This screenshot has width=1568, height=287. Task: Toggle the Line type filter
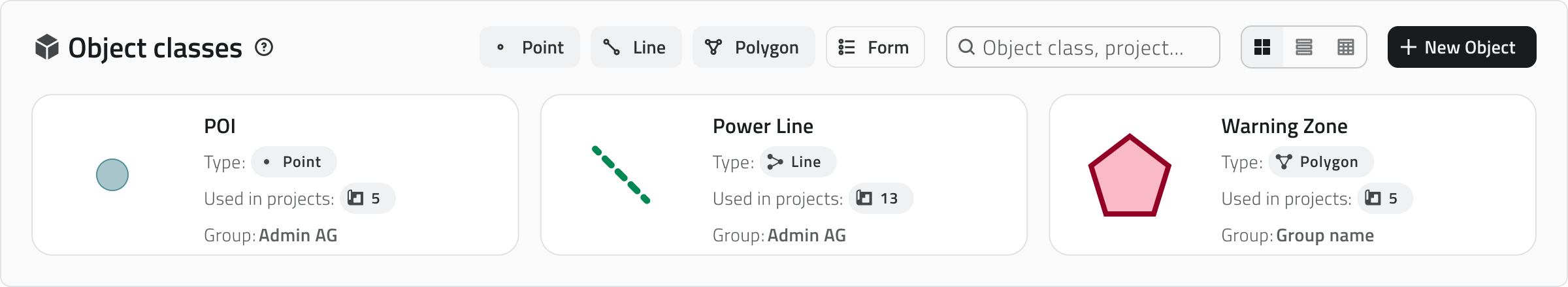coord(636,47)
